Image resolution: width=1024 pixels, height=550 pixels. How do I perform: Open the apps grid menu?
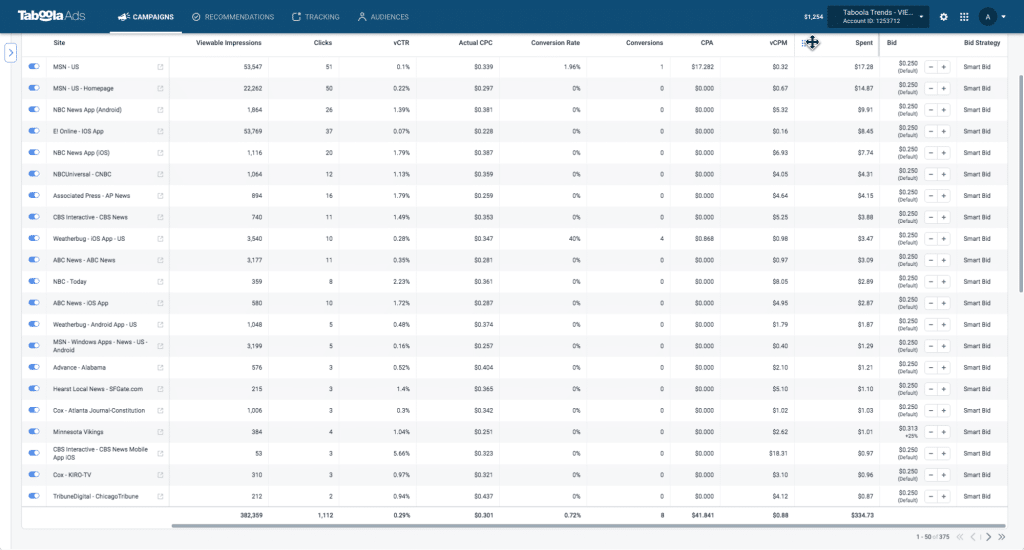click(963, 17)
